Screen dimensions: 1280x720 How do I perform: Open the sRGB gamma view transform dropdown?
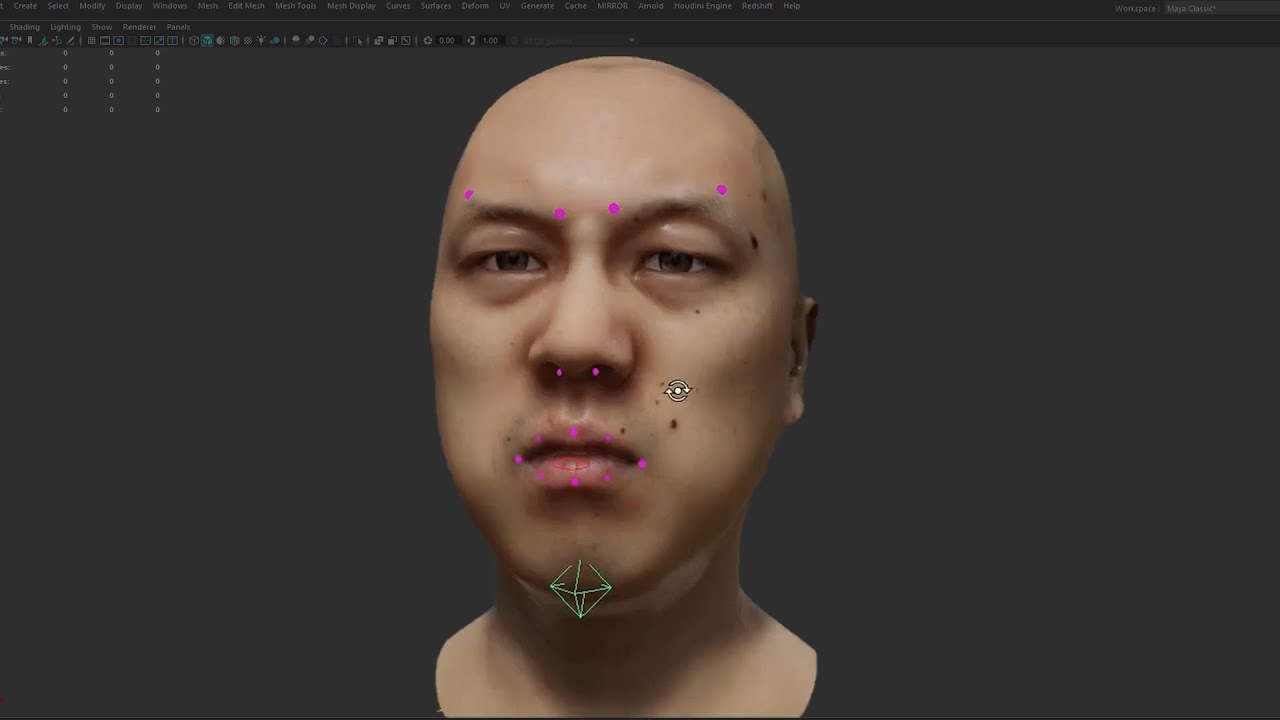click(580, 40)
